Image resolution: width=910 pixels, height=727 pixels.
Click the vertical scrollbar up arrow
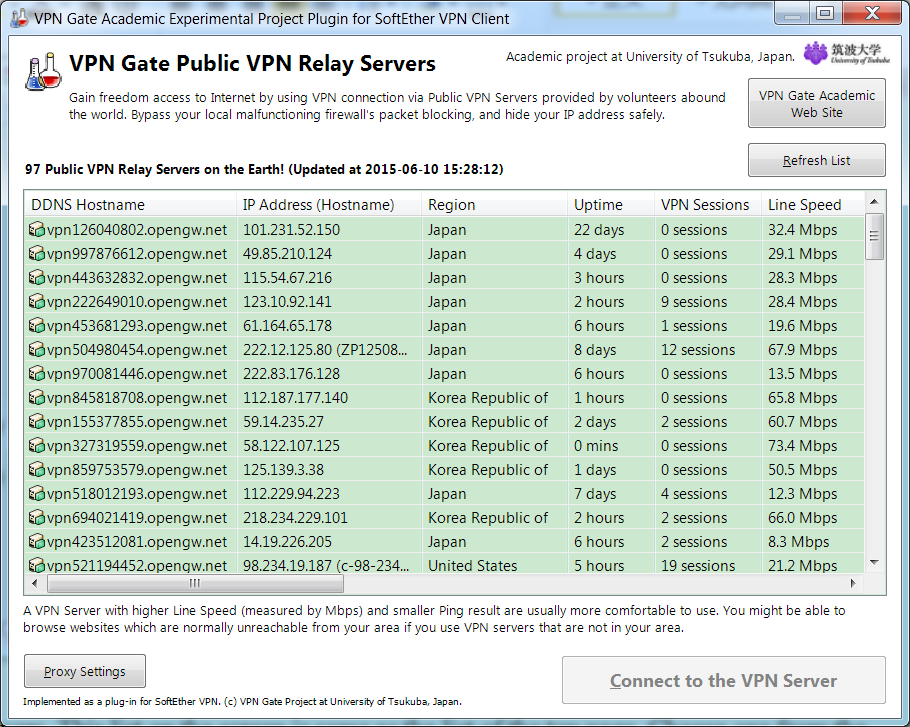tap(875, 202)
